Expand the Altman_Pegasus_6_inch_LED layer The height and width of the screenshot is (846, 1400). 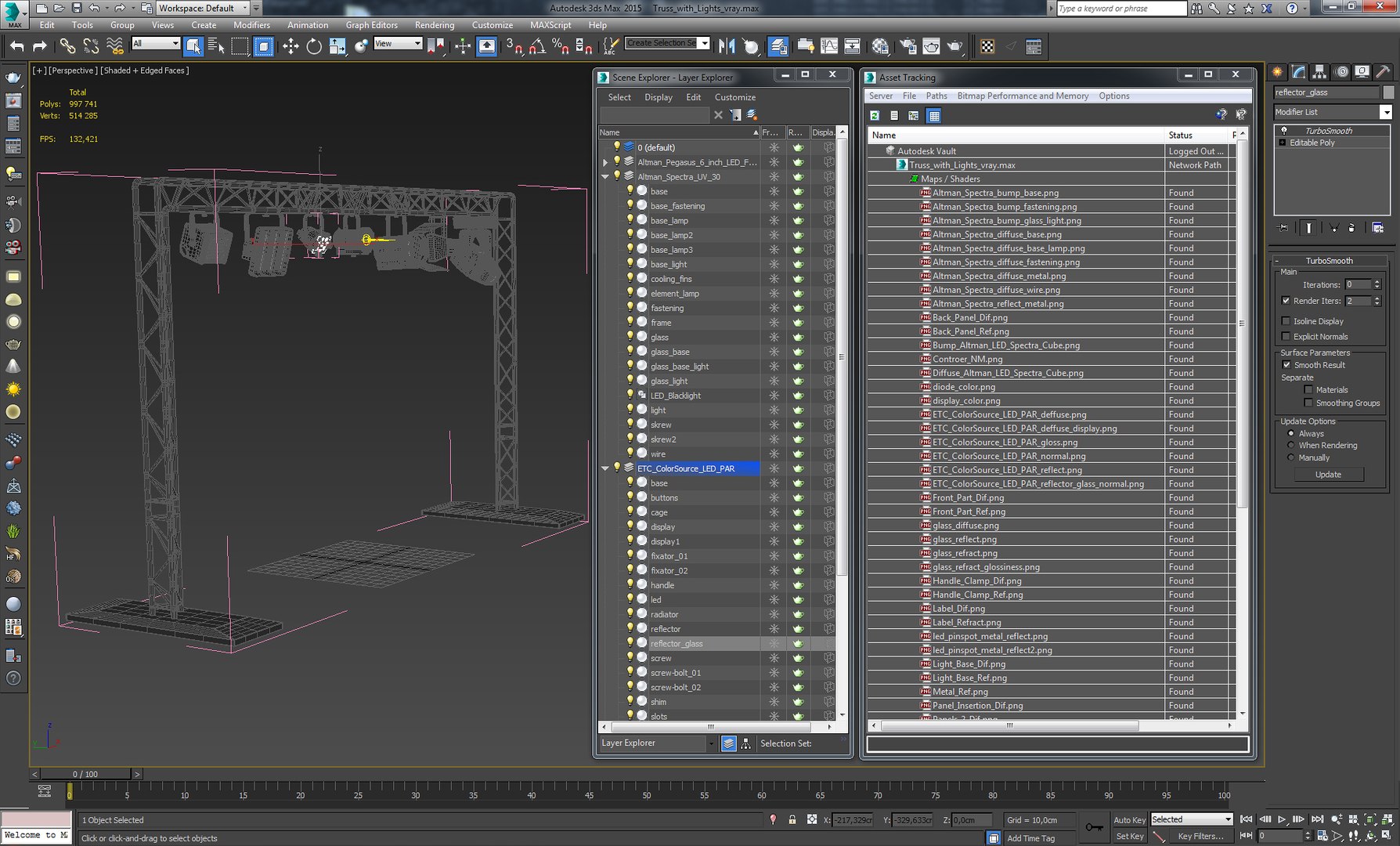click(604, 162)
